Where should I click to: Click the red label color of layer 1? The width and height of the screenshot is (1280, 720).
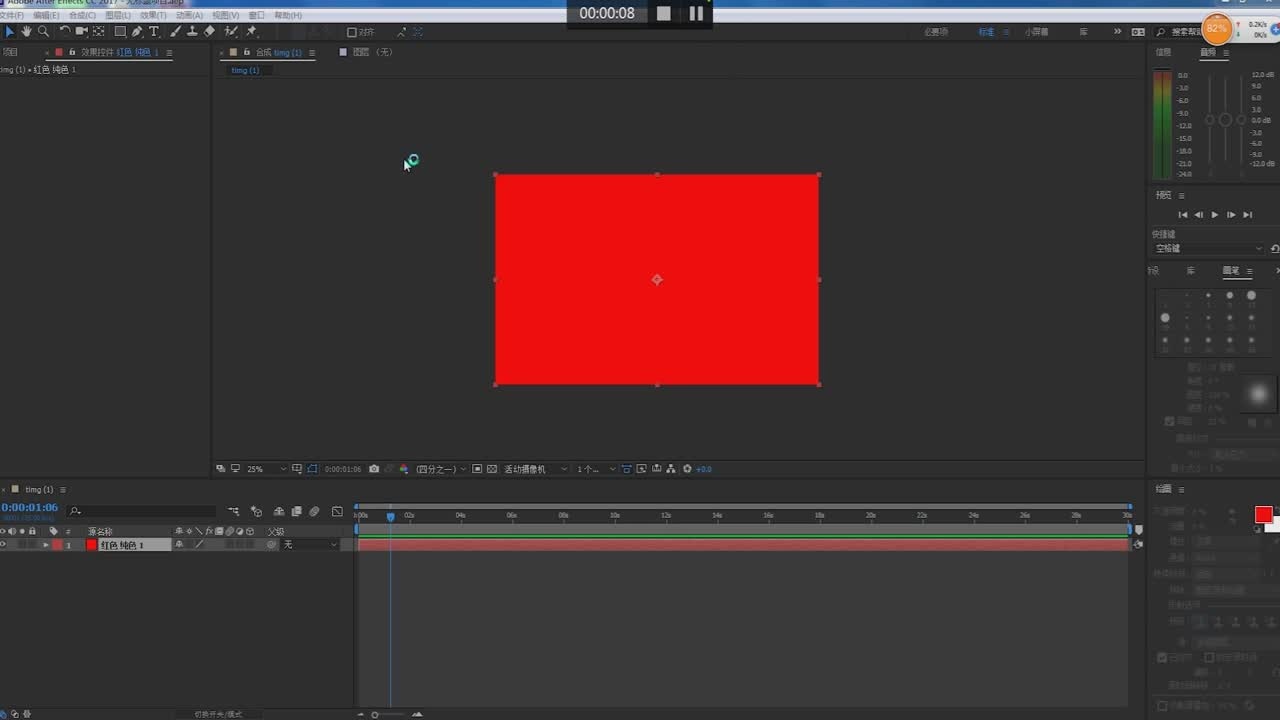(x=57, y=545)
